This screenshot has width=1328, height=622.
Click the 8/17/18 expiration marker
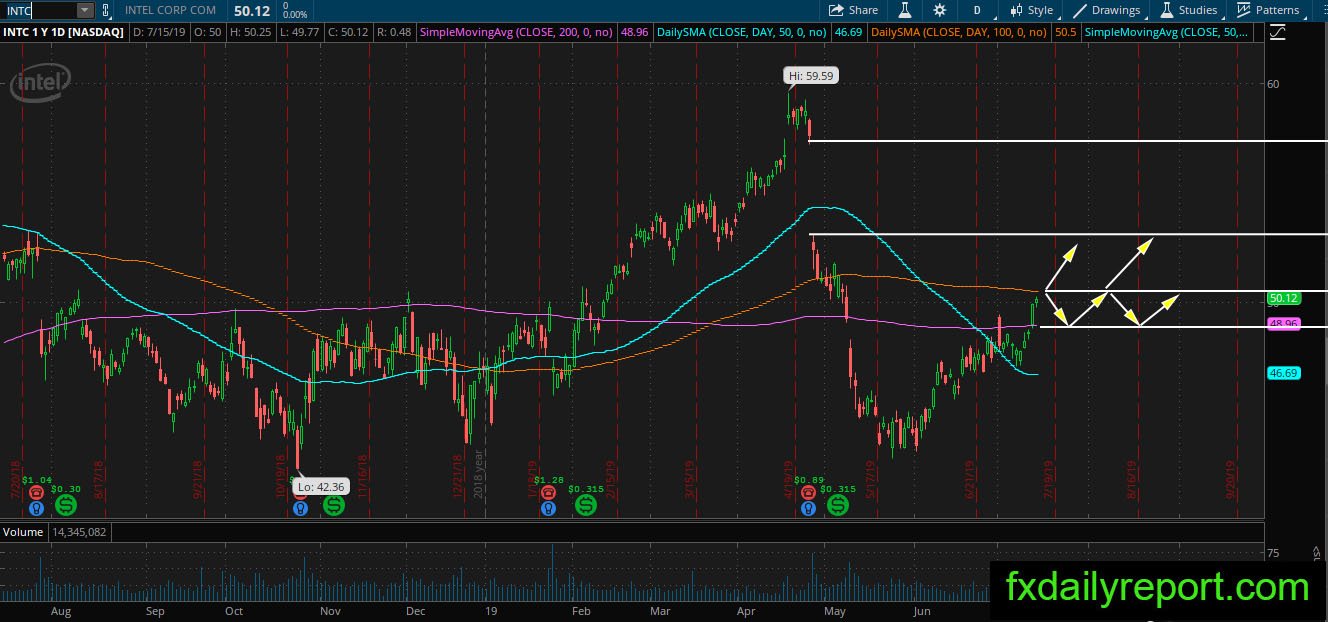(99, 478)
